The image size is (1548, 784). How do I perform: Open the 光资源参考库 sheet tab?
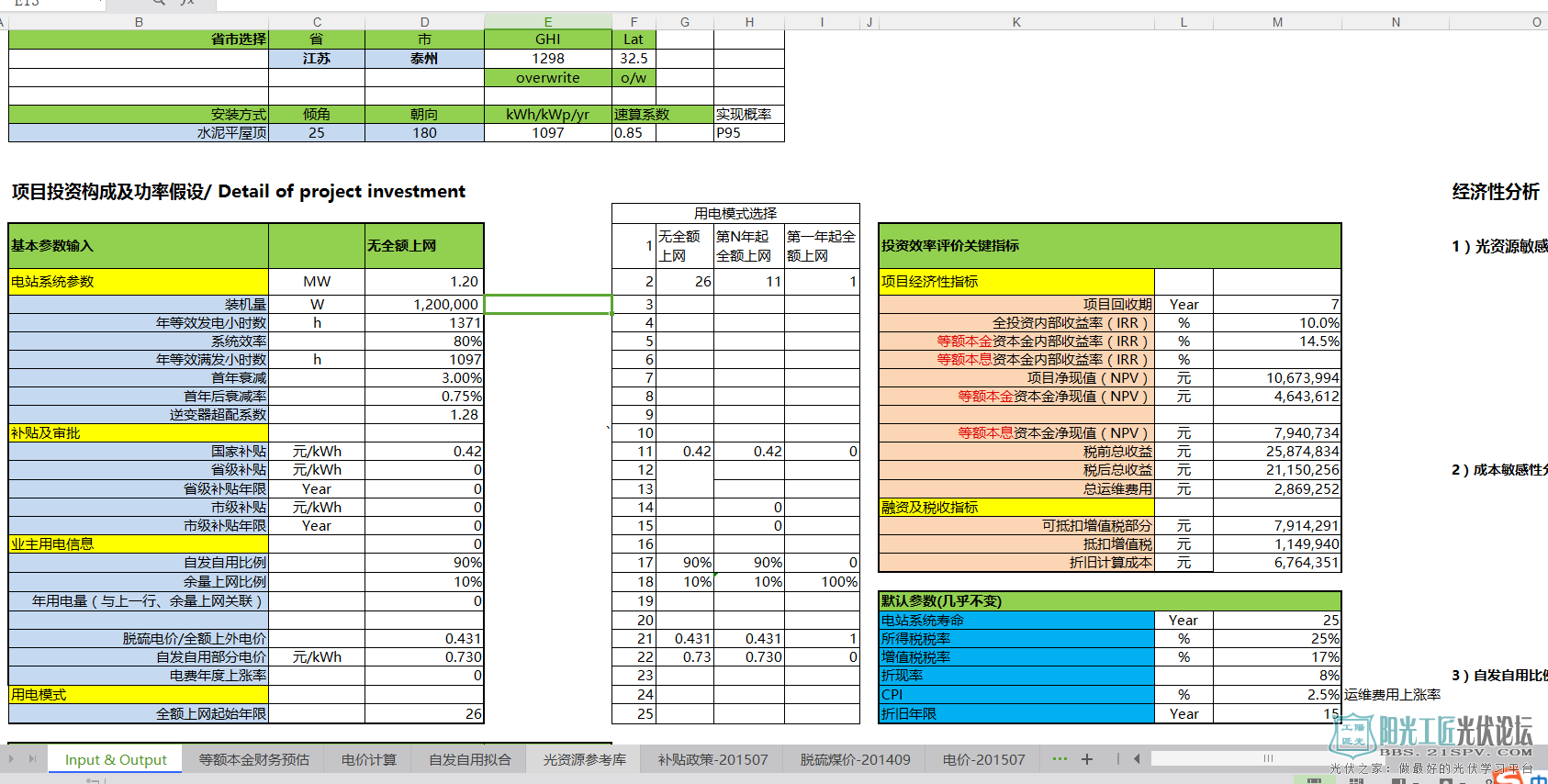tap(584, 759)
